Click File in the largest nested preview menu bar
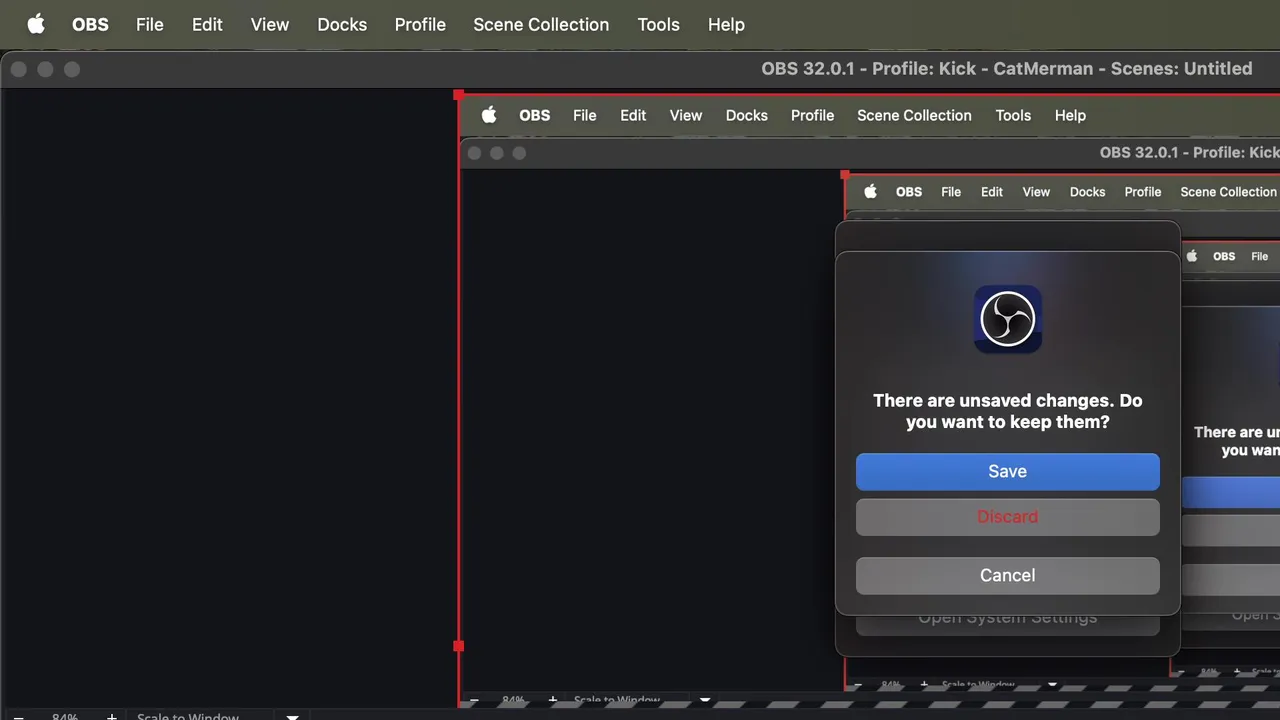Screen dimensions: 1280x720 (584, 115)
